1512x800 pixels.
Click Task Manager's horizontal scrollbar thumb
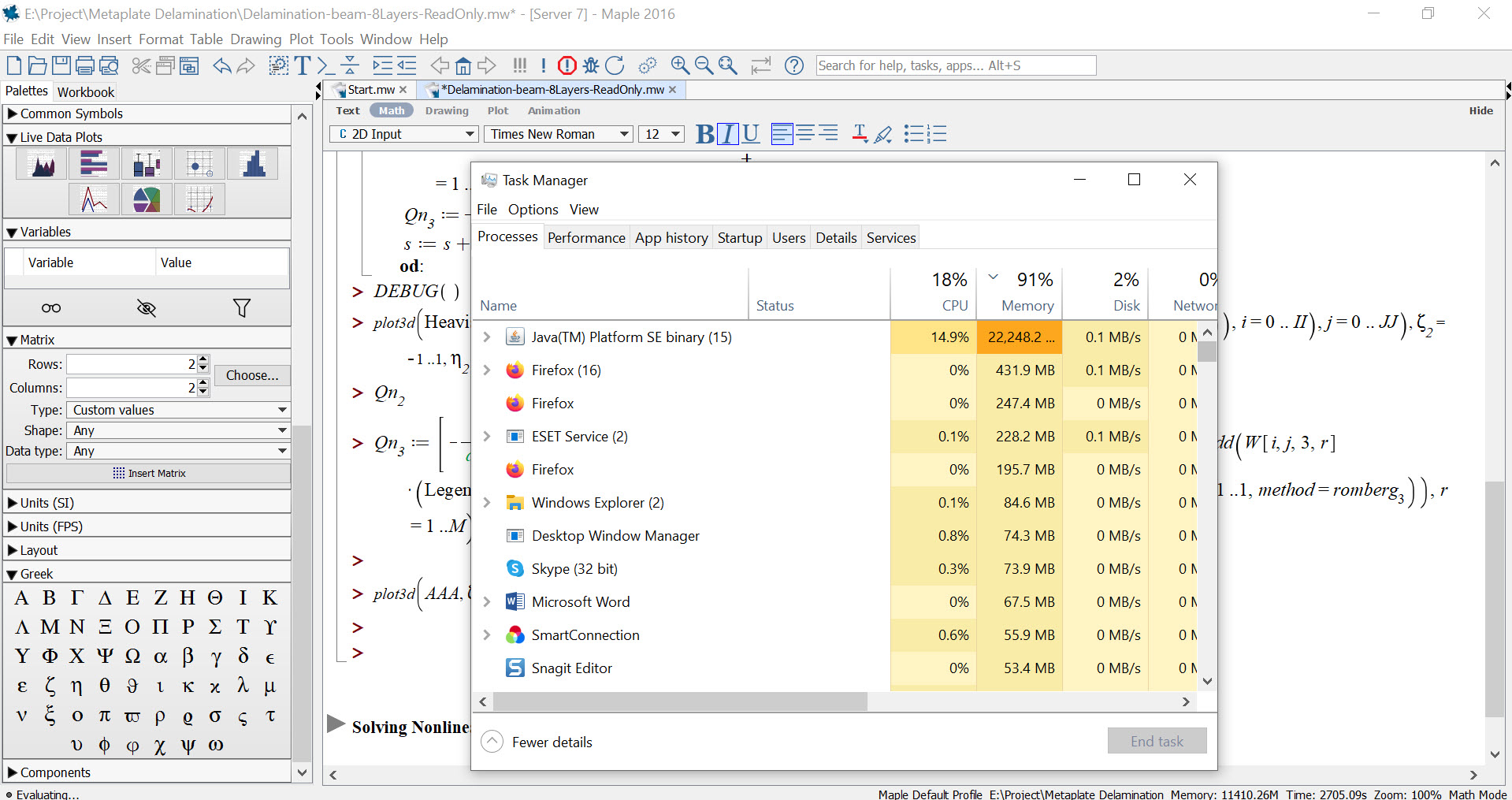point(679,701)
